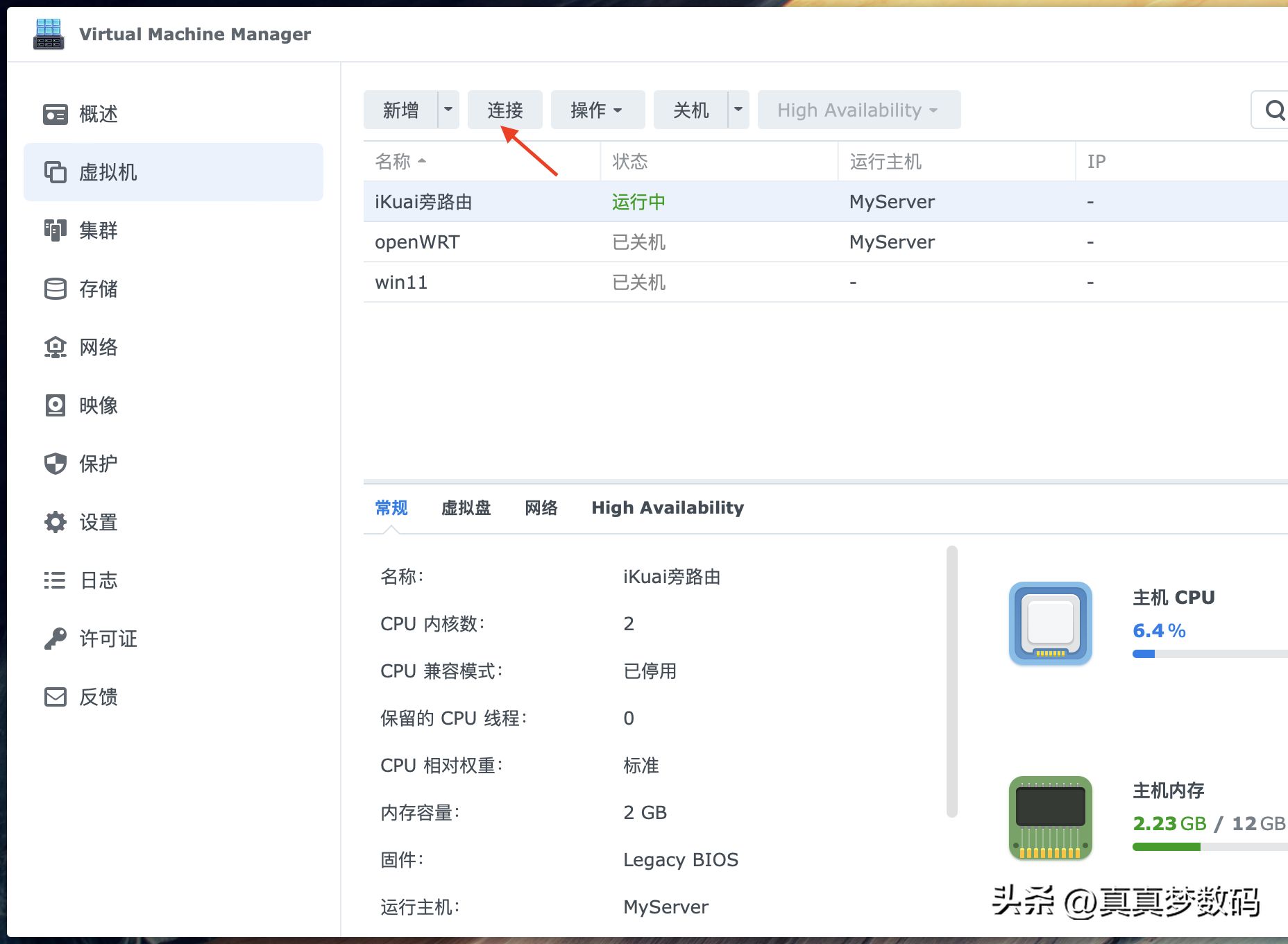Click the Legacy BIOS firmware value
Viewport: 1288px width, 944px height.
[681, 860]
